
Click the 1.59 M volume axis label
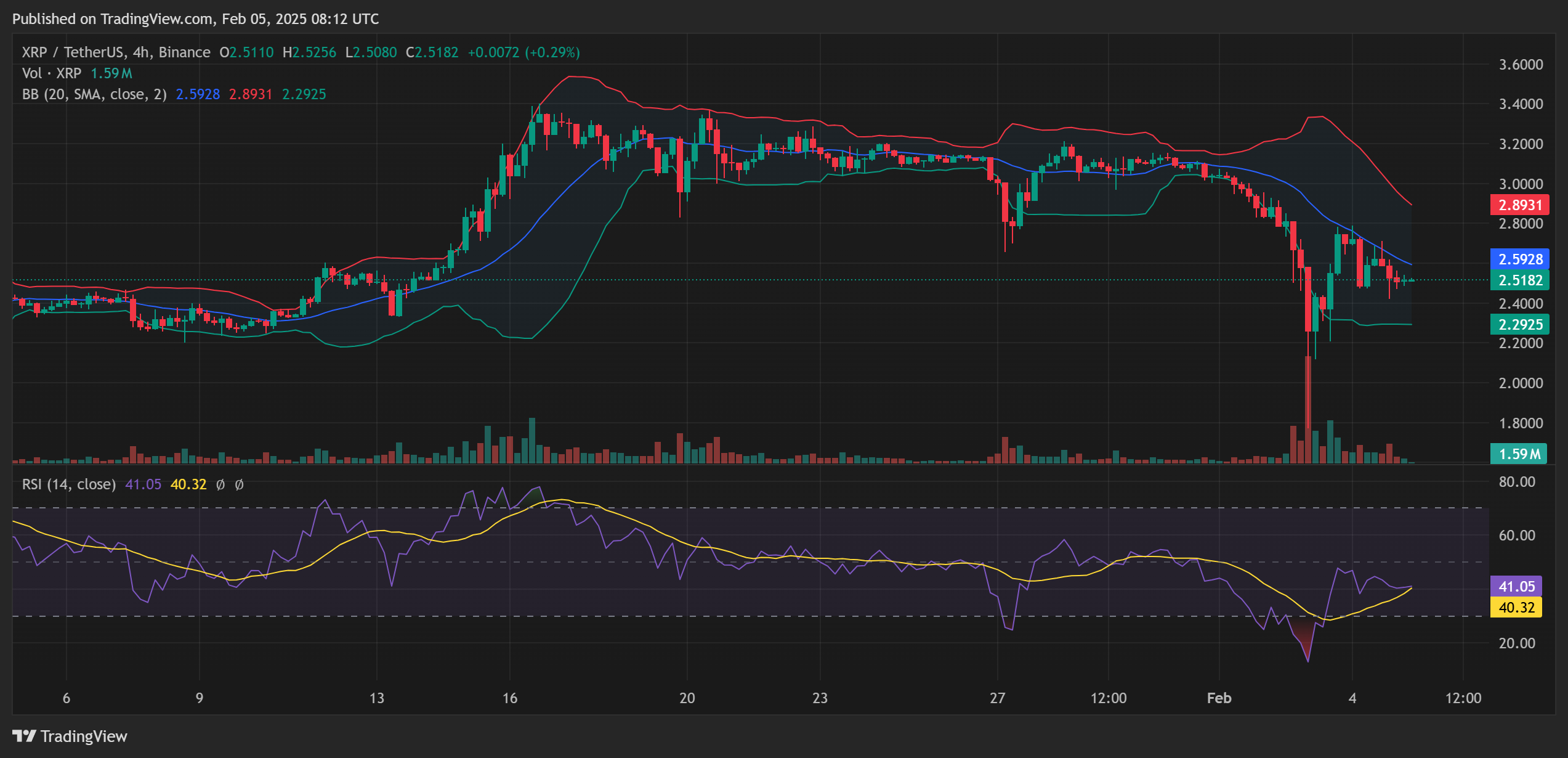1518,454
